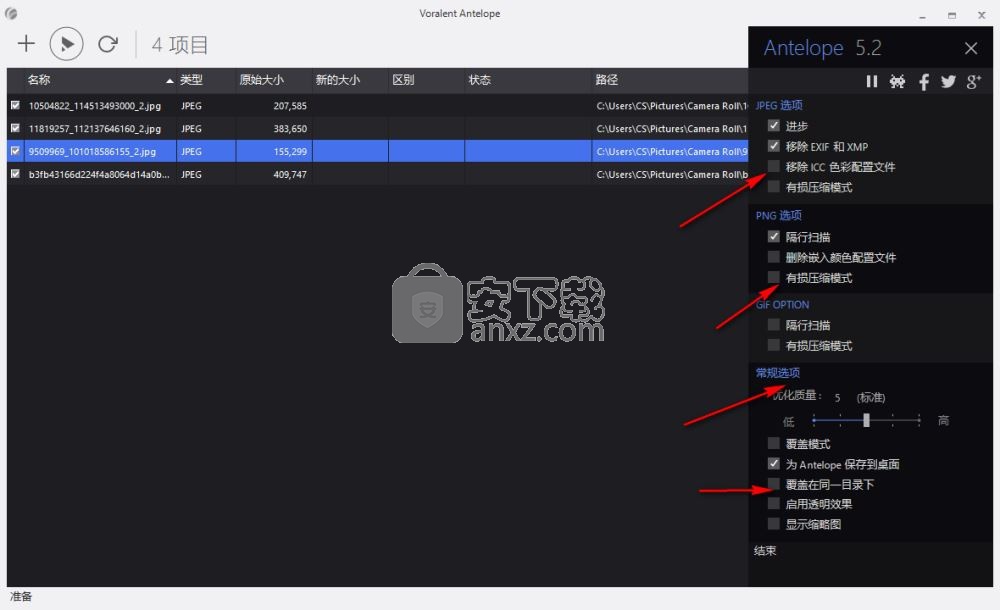This screenshot has height=610, width=1000.
Task: Click the path cell of b3fb43166d224f4a8064d14a0b...
Action: click(672, 174)
